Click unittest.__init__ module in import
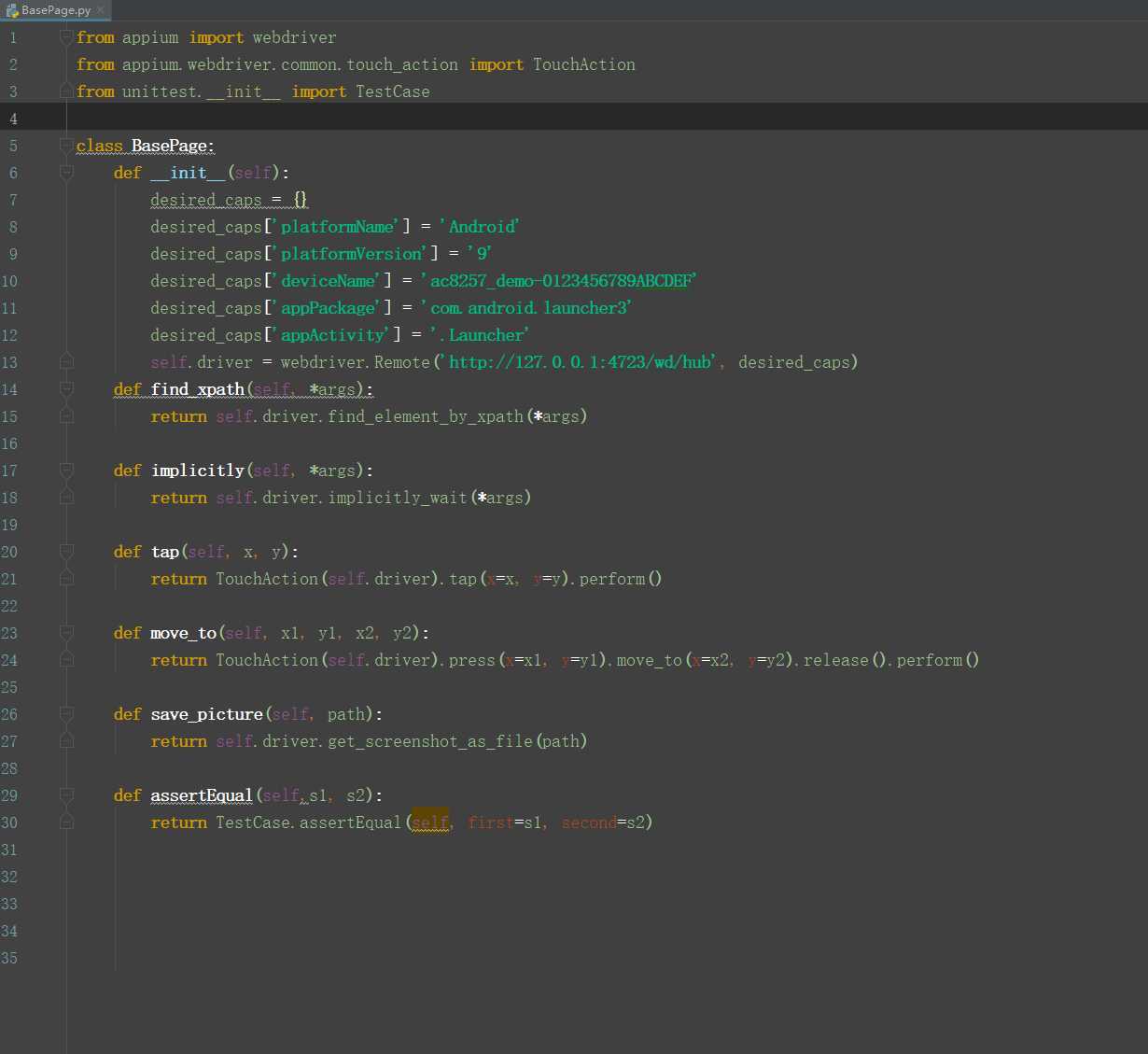 point(202,91)
